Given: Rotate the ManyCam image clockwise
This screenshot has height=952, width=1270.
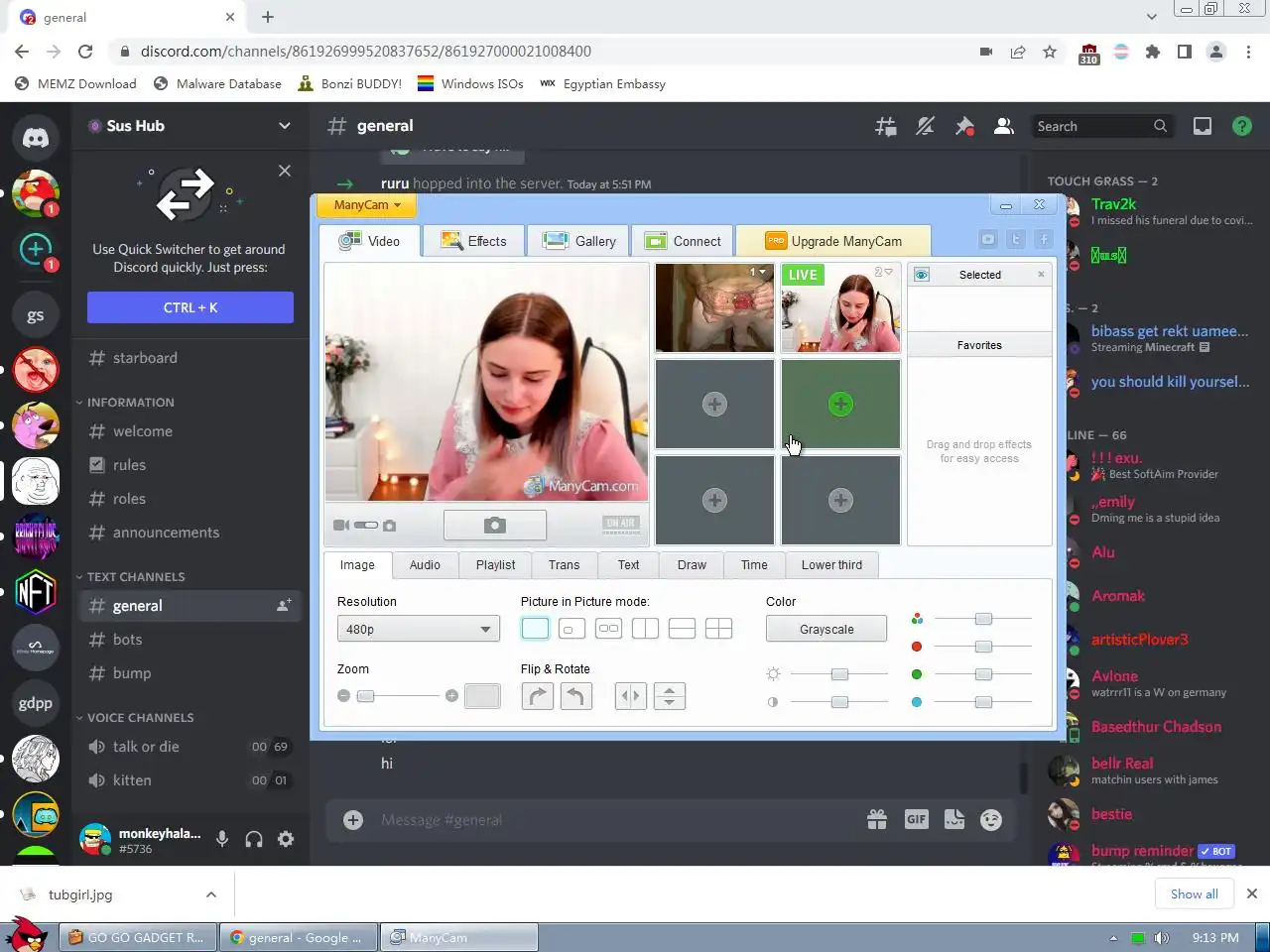Looking at the screenshot, I should (x=537, y=696).
